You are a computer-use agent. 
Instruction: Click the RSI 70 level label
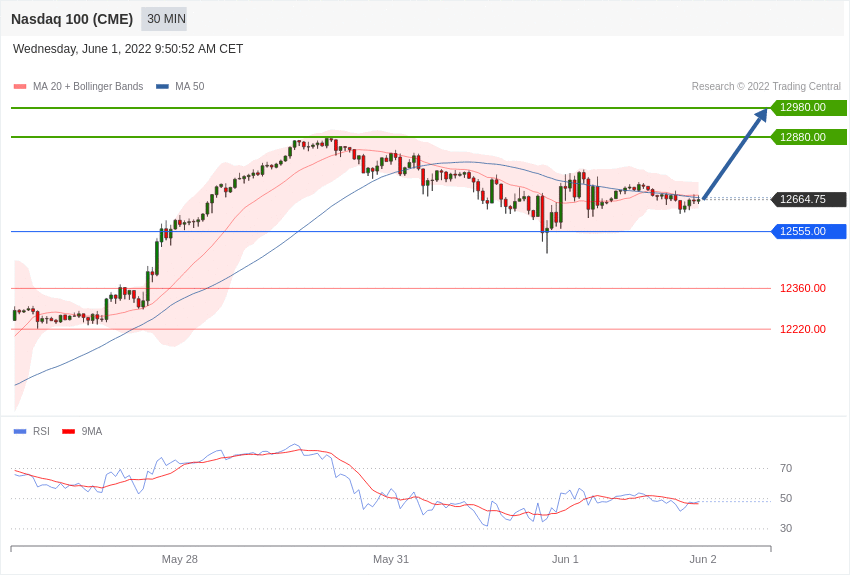pos(786,468)
